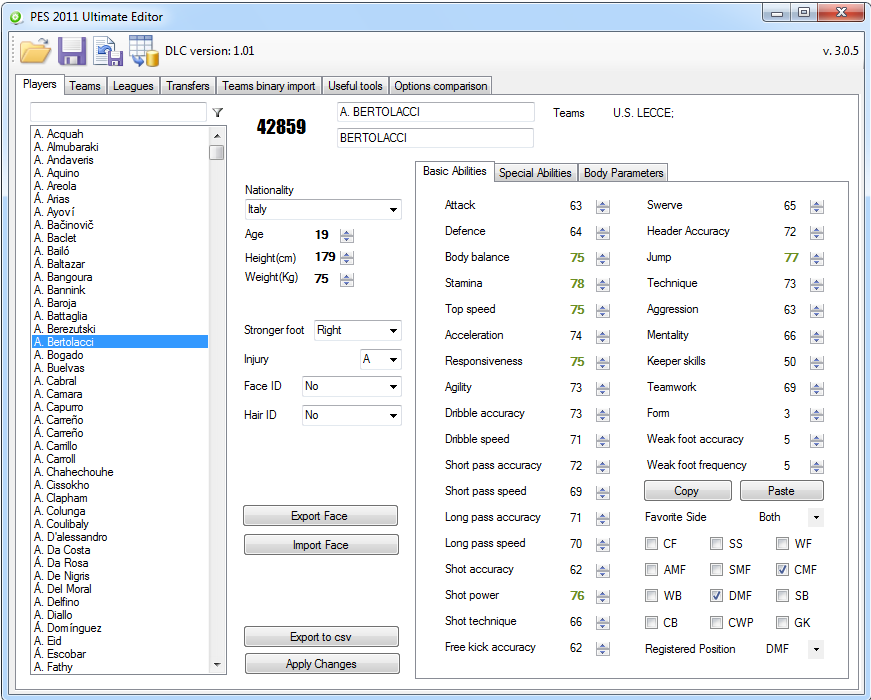Change Stamina value with its spinner
Viewport: 871px width, 700px height.
click(603, 284)
